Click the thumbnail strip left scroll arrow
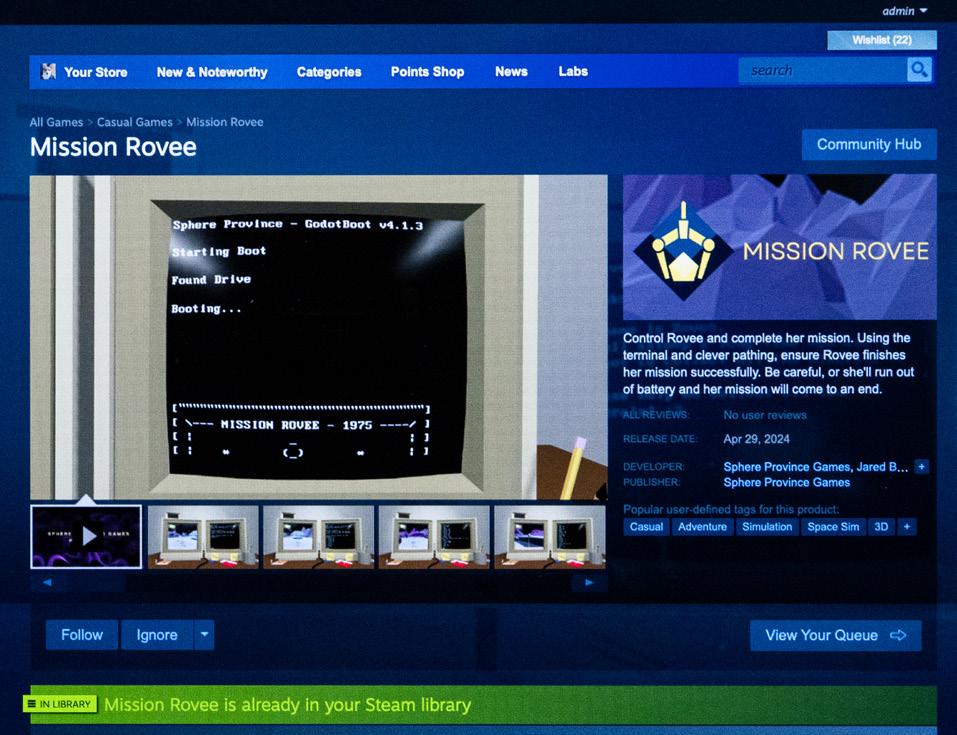Screen dimensions: 957x735 pyautogui.click(x=47, y=582)
